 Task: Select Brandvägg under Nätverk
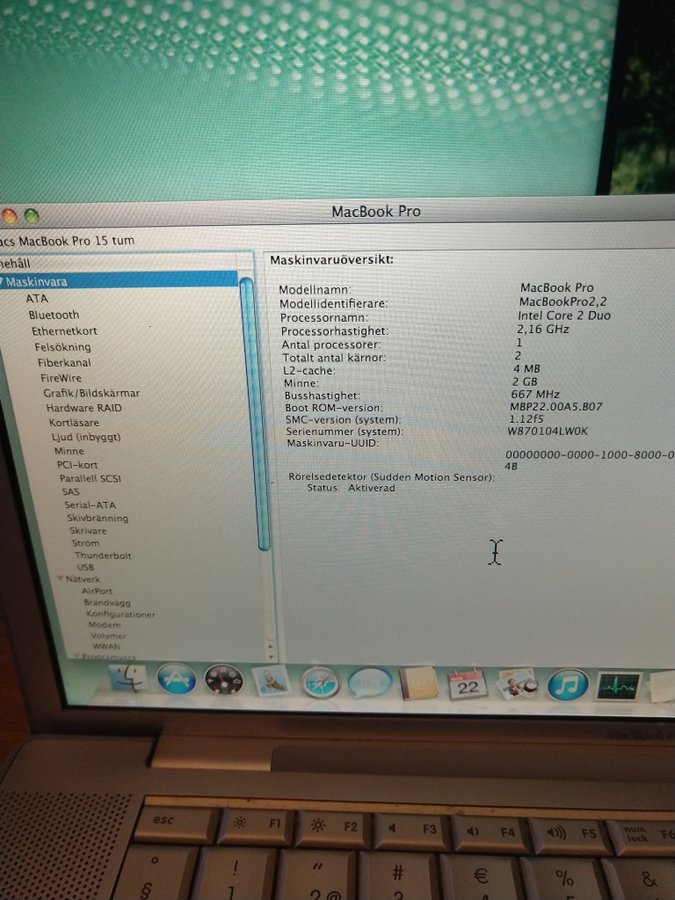coord(107,602)
